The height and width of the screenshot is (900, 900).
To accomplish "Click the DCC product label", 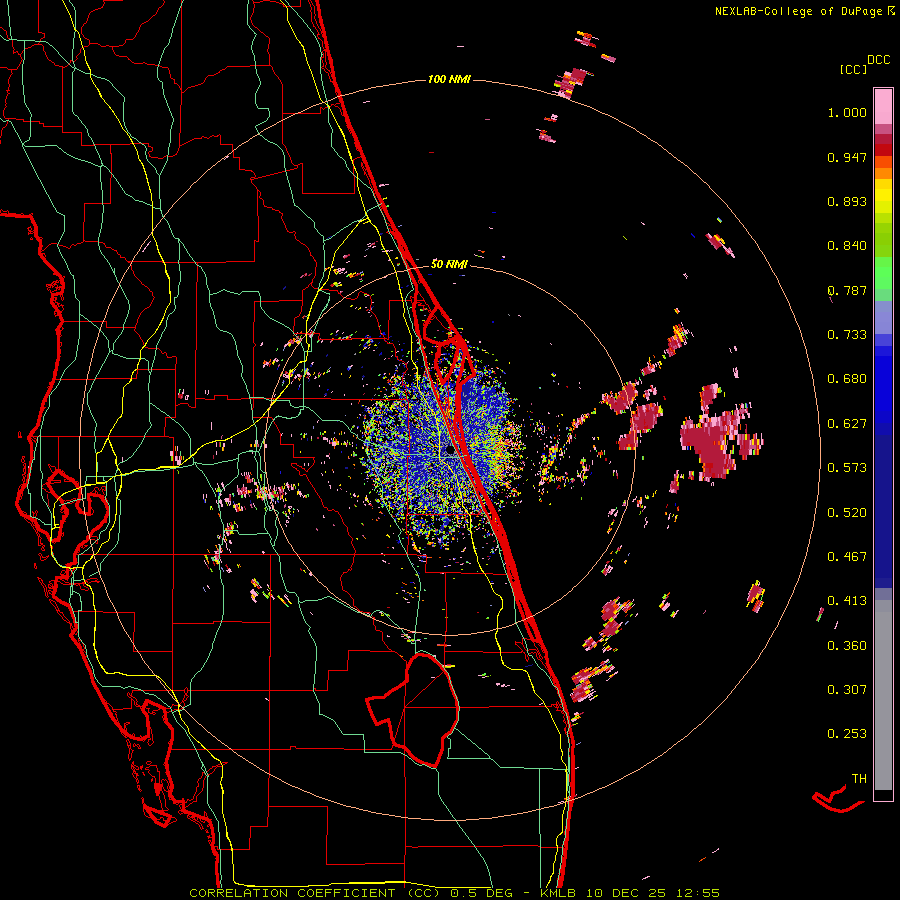I will 879,60.
